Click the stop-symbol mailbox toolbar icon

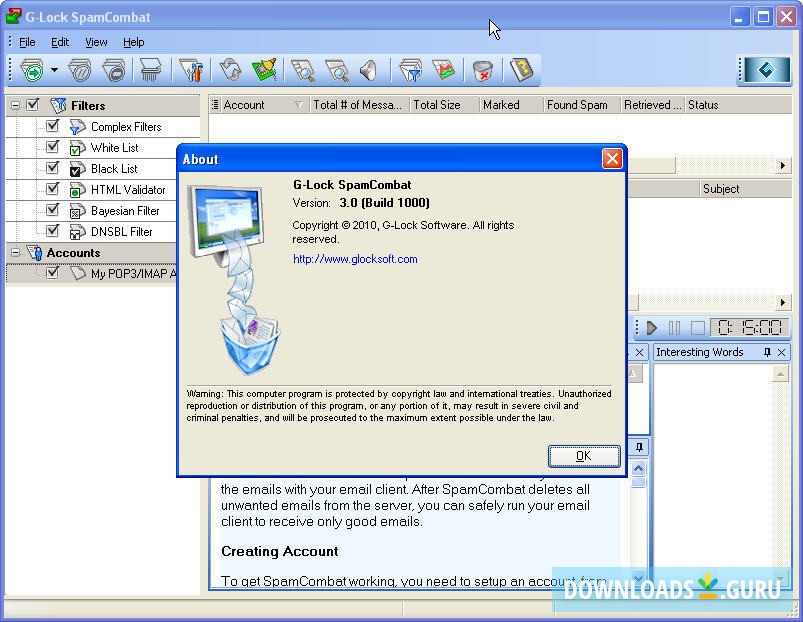(x=114, y=70)
